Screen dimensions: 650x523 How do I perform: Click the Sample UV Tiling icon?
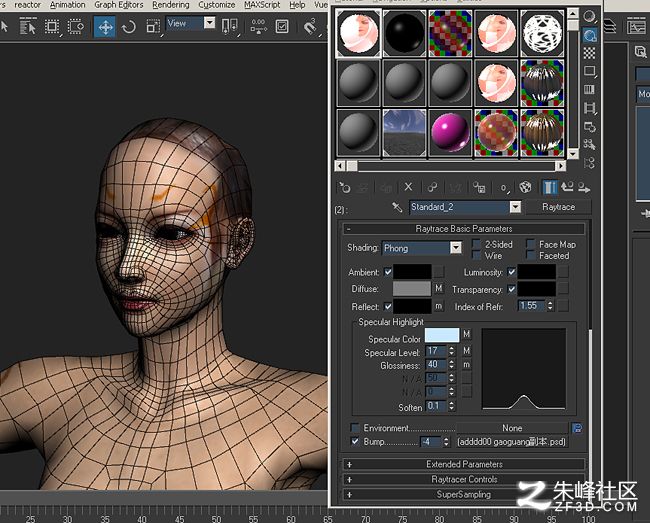[589, 71]
